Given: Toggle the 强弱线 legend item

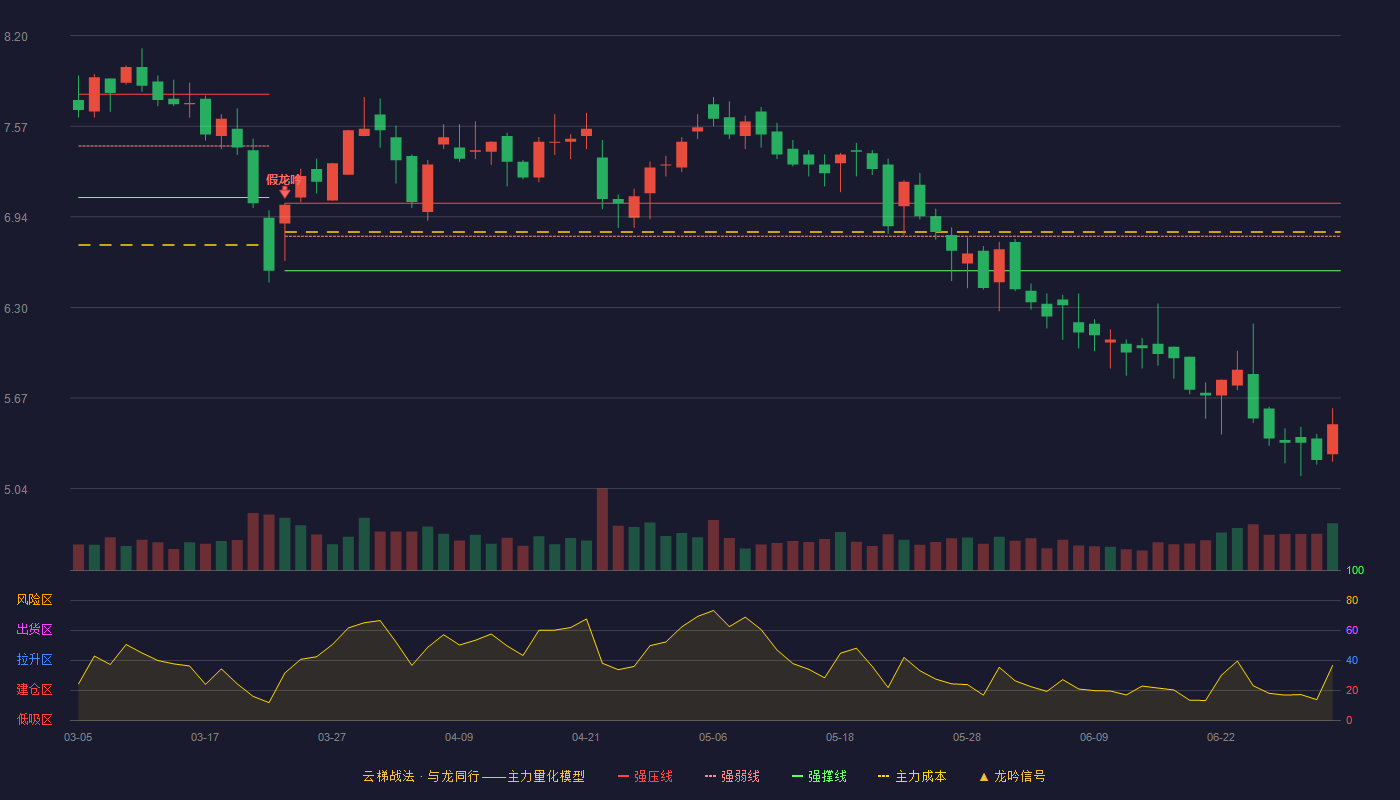Looking at the screenshot, I should click(732, 776).
